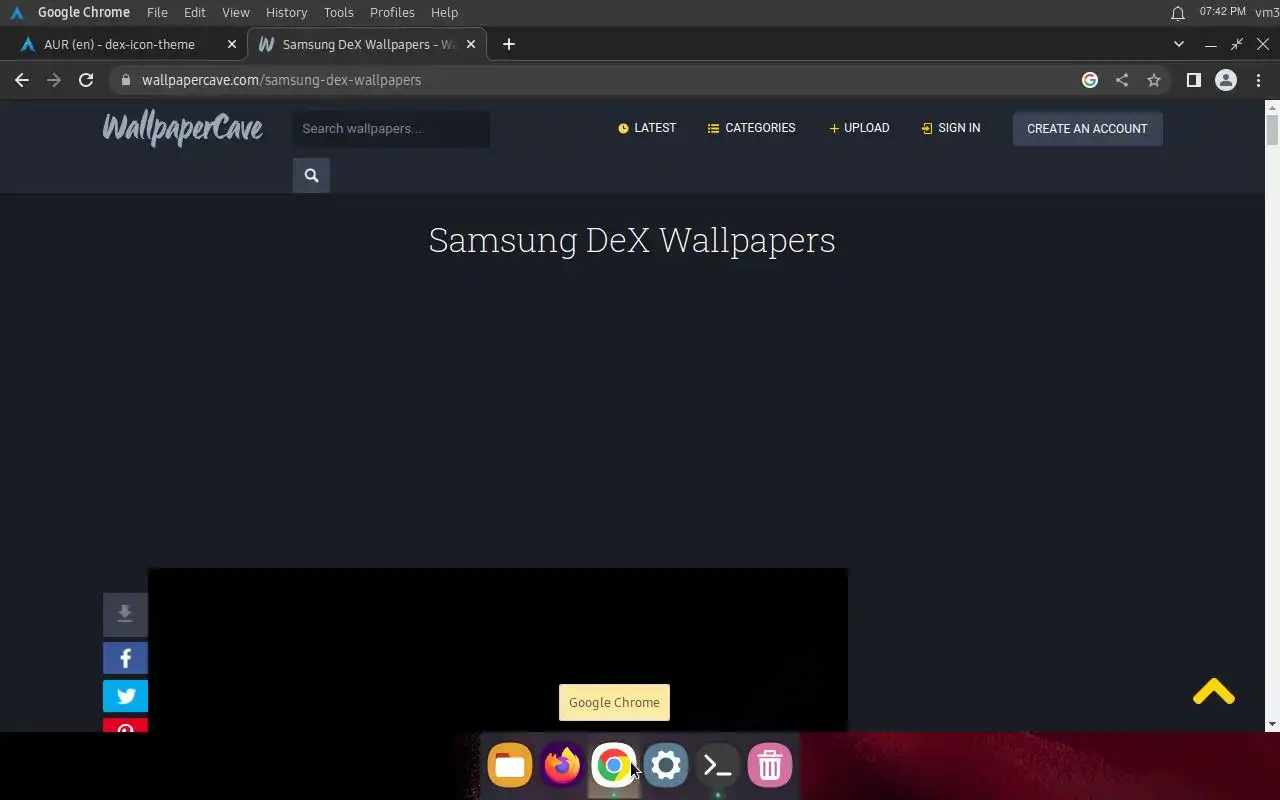This screenshot has width=1280, height=800.
Task: Open Settings gear in the dock
Action: click(666, 766)
